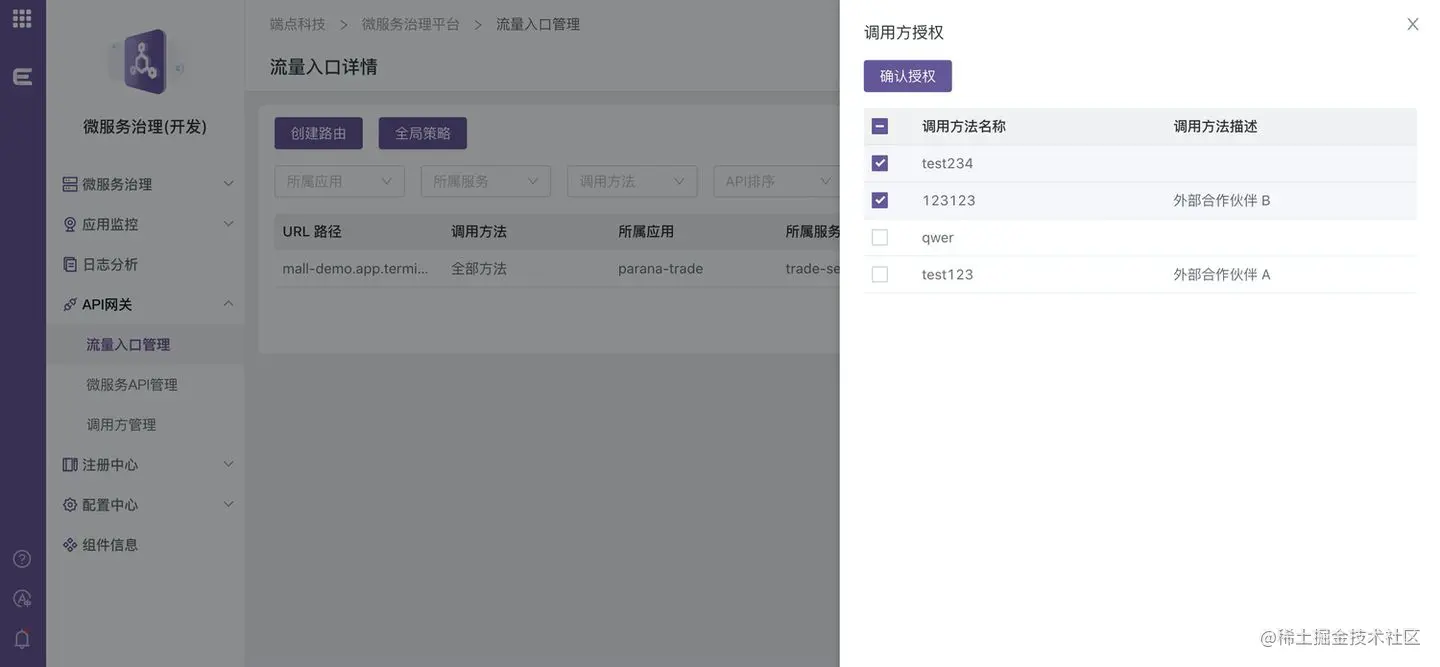Click the API网关 rocket icon
This screenshot has width=1440, height=667.
(70, 304)
